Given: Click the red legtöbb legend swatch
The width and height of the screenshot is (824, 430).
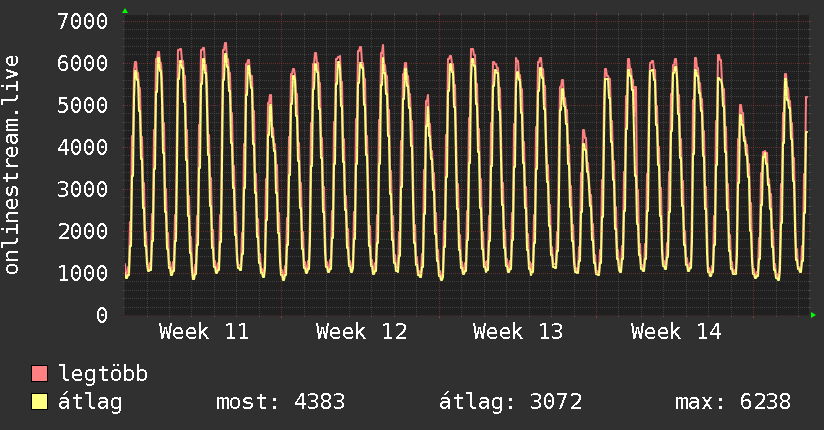Looking at the screenshot, I should (40, 375).
